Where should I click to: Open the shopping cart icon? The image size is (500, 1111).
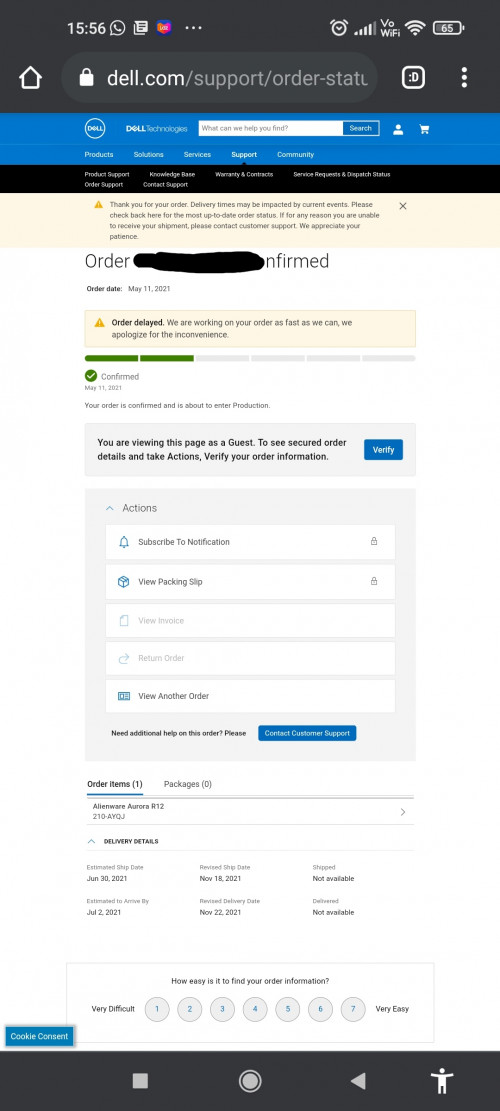pos(424,129)
